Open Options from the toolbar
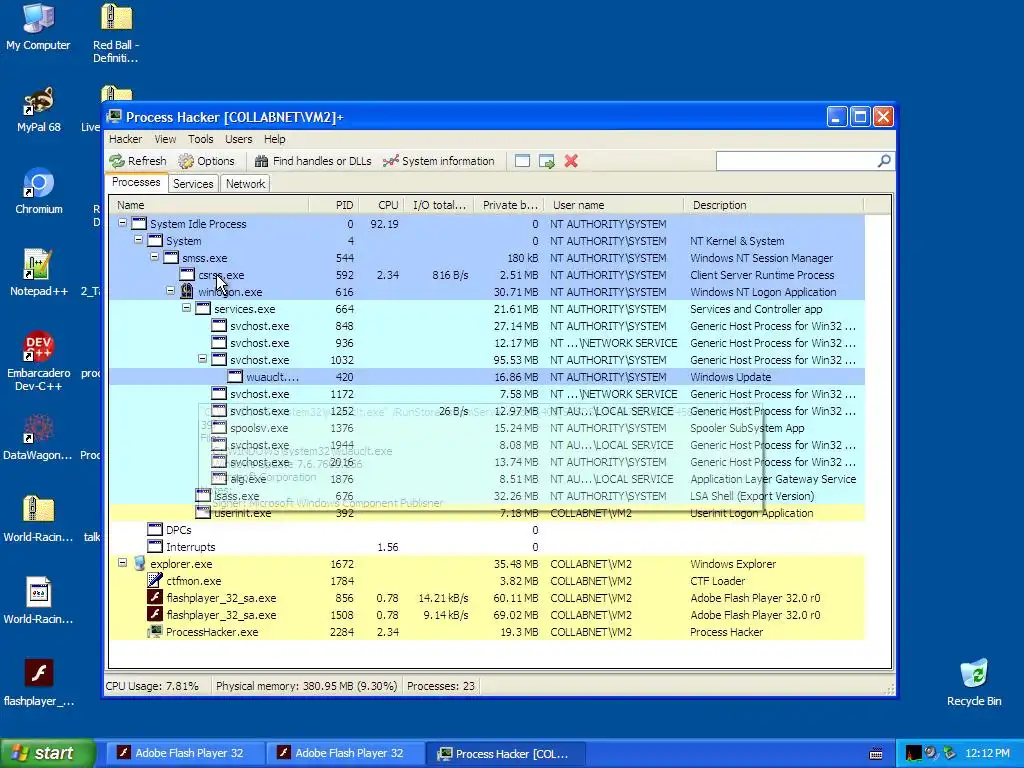The image size is (1024, 768). [206, 161]
